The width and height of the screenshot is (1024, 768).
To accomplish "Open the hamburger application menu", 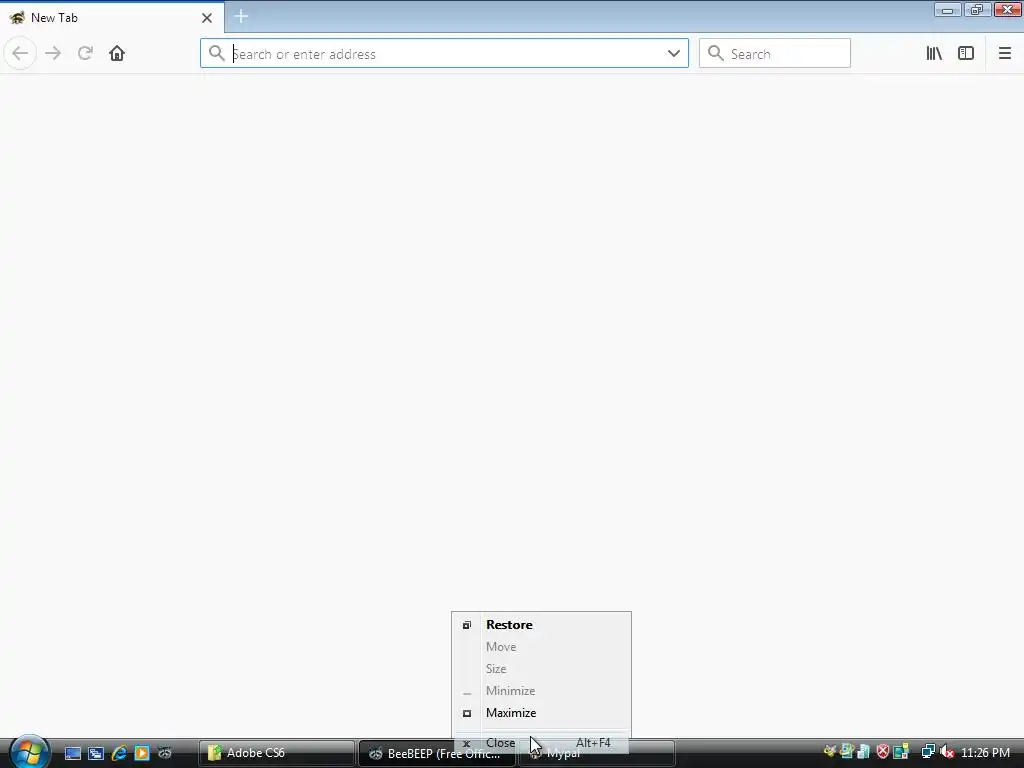I will coord(1004,54).
